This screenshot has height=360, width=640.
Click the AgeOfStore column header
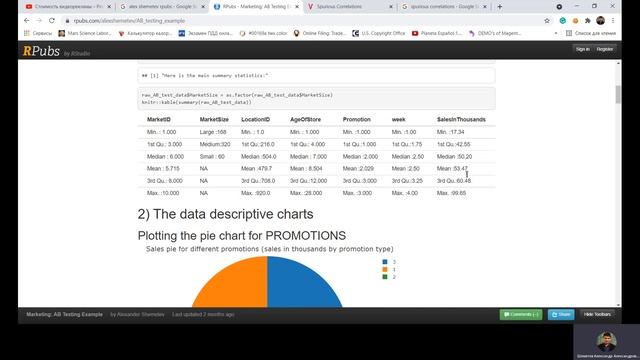[x=305, y=120]
